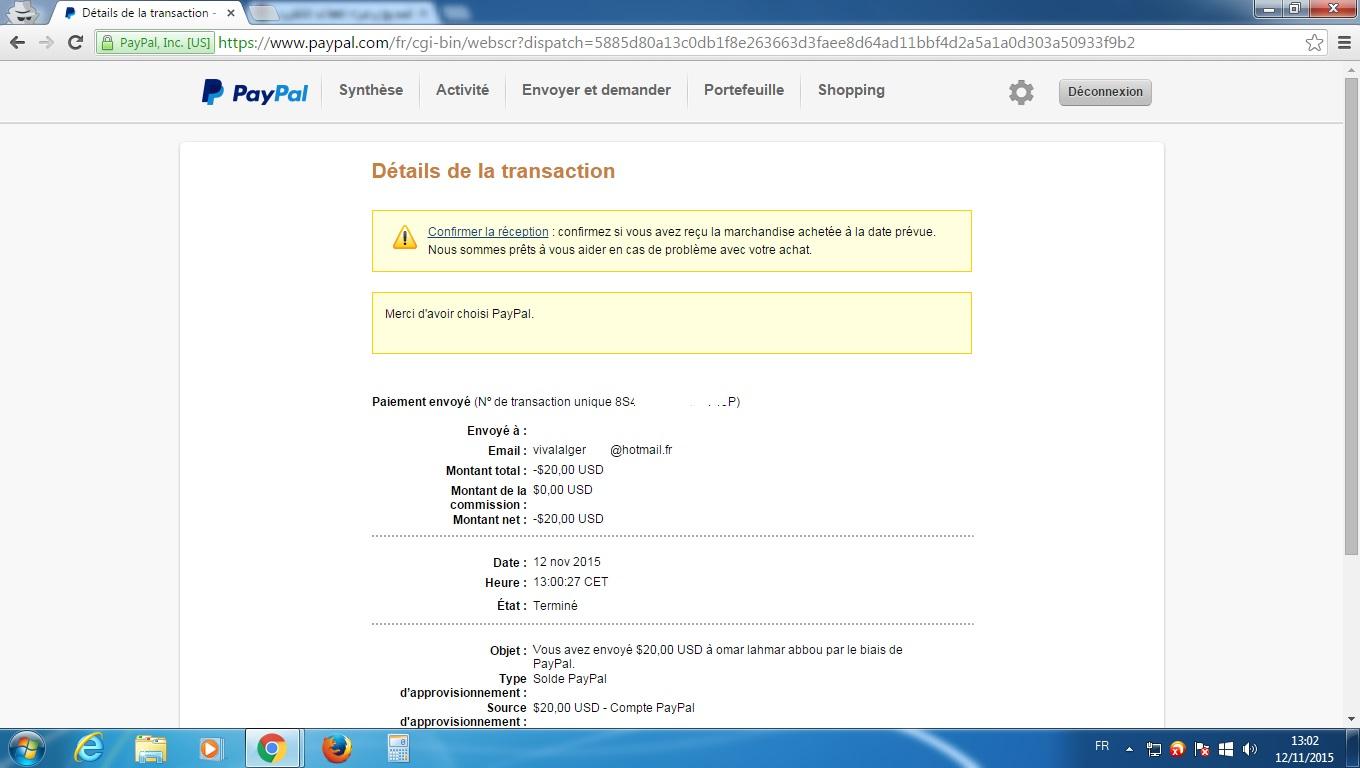Follow the Confirmer la réception link
This screenshot has width=1360, height=768.
(x=488, y=232)
